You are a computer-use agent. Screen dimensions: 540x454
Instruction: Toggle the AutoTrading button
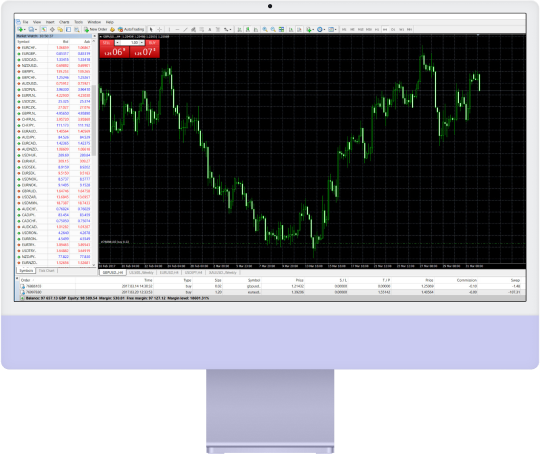pos(131,30)
